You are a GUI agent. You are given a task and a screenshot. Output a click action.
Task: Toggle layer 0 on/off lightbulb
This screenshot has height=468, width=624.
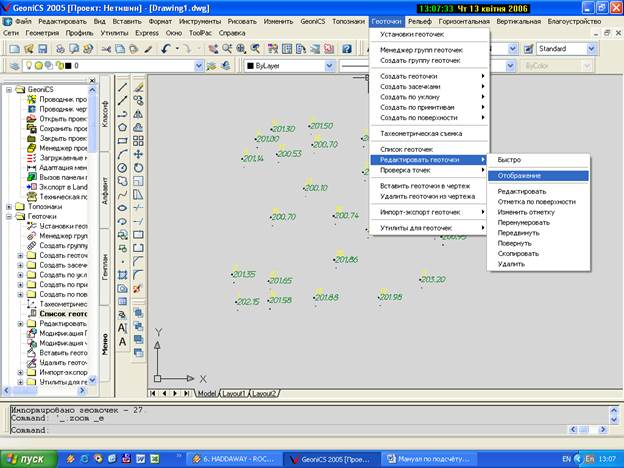(29, 66)
